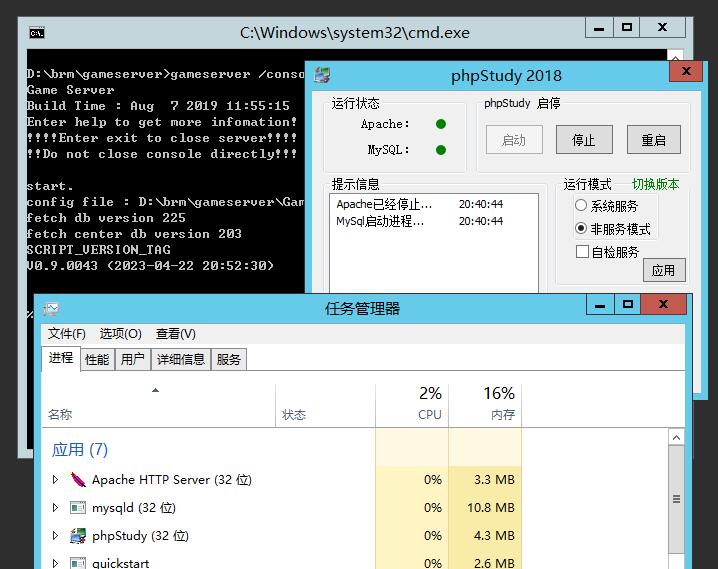Switch to the 用户 tab
The height and width of the screenshot is (569, 718).
[133, 359]
